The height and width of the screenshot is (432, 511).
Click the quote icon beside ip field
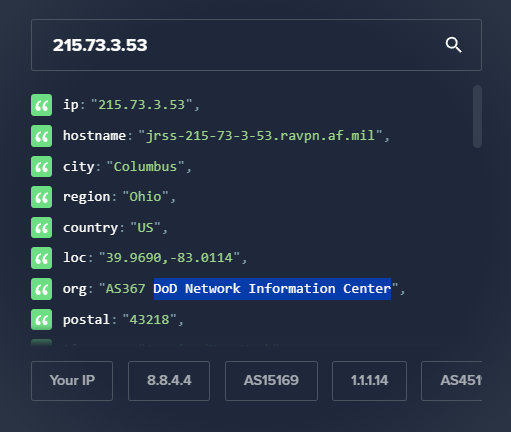coord(41,105)
